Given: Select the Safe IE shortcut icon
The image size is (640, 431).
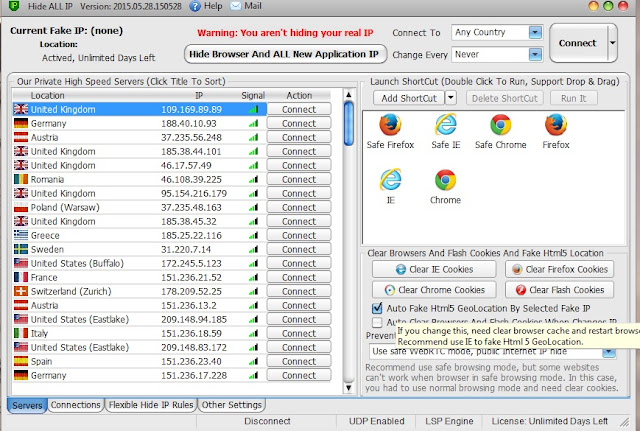Looking at the screenshot, I should pyautogui.click(x=445, y=125).
